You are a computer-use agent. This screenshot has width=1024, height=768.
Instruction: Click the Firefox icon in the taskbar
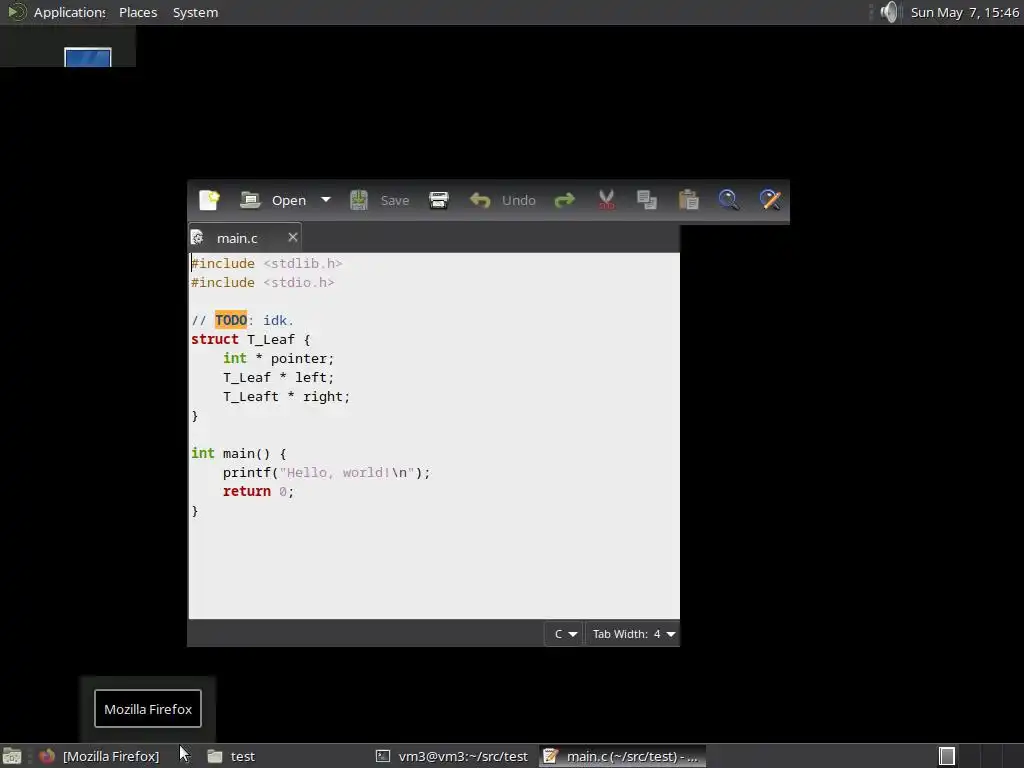pos(46,756)
